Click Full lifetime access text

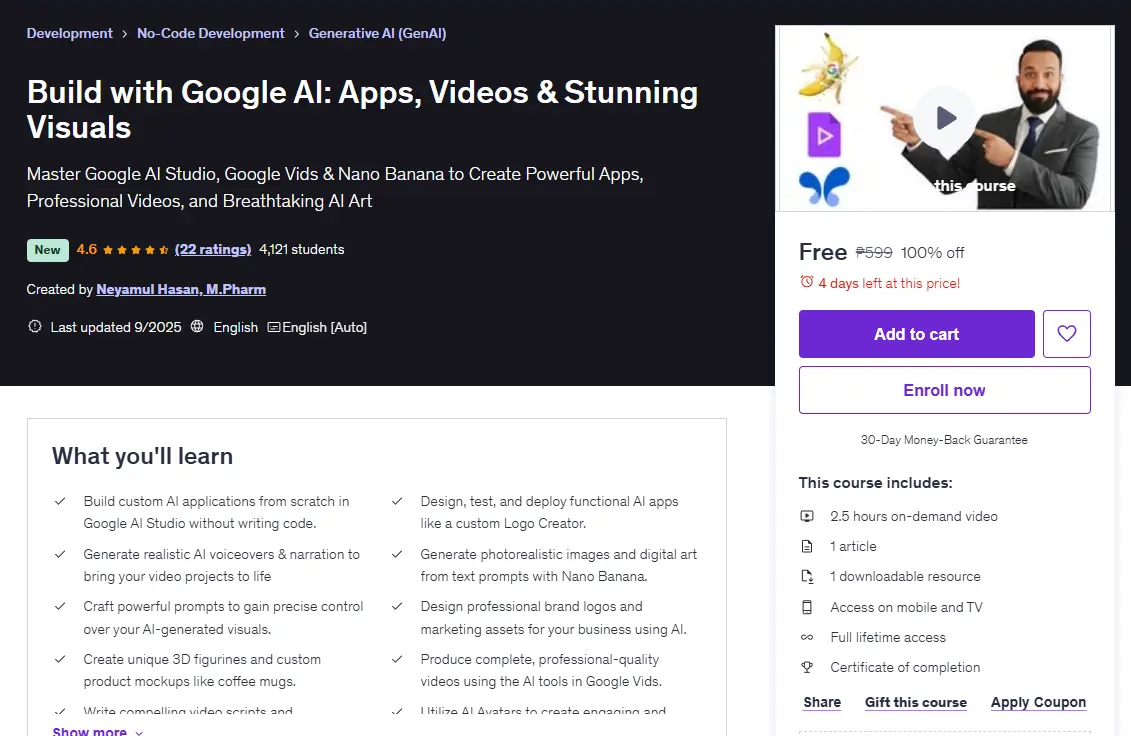[888, 637]
